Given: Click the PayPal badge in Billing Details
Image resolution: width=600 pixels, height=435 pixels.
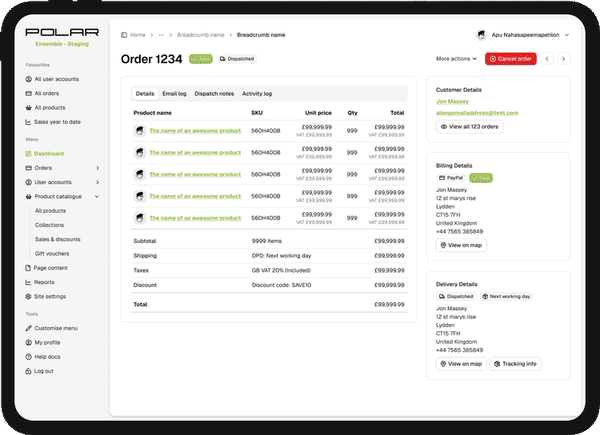Looking at the screenshot, I should [451, 178].
